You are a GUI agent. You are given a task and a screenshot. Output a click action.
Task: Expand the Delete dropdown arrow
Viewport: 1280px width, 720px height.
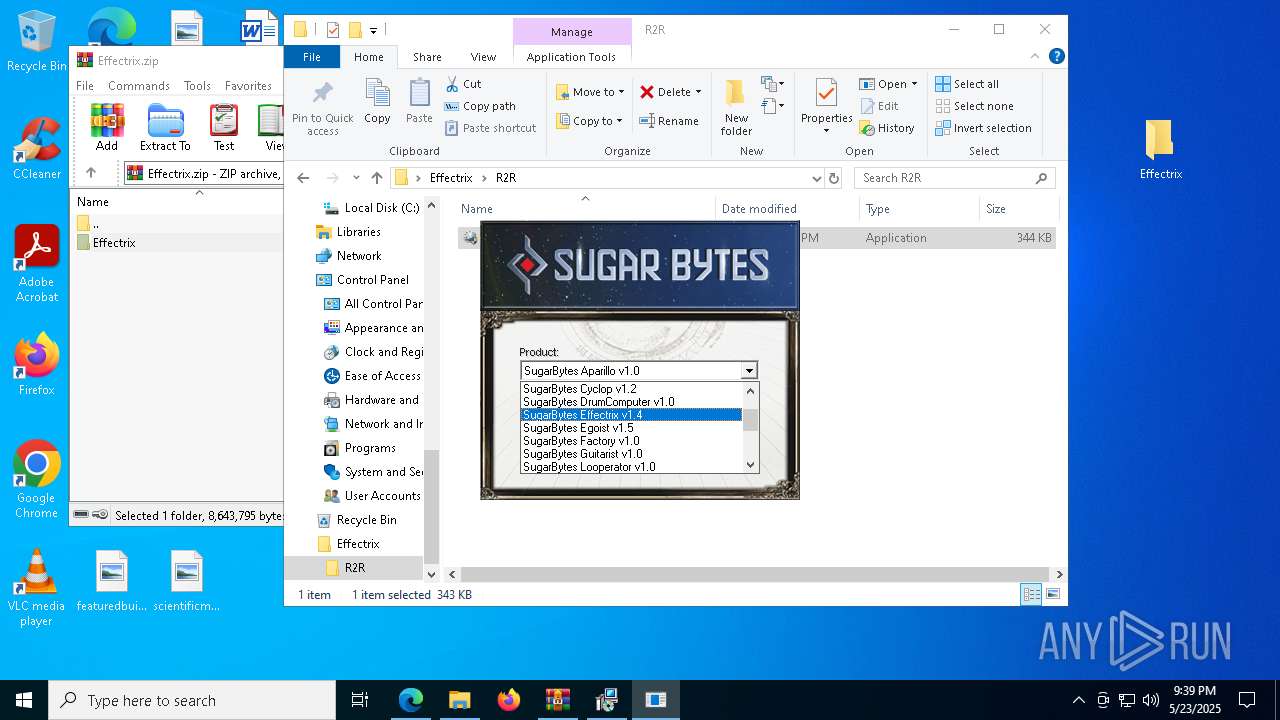[x=698, y=92]
